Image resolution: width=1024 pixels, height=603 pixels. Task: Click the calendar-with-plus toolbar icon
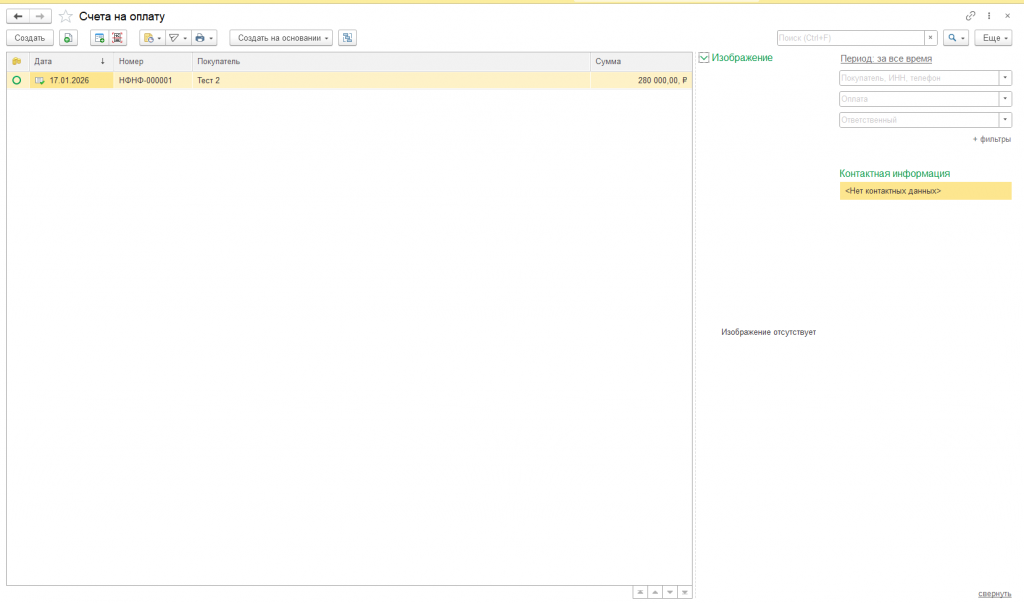tap(99, 38)
